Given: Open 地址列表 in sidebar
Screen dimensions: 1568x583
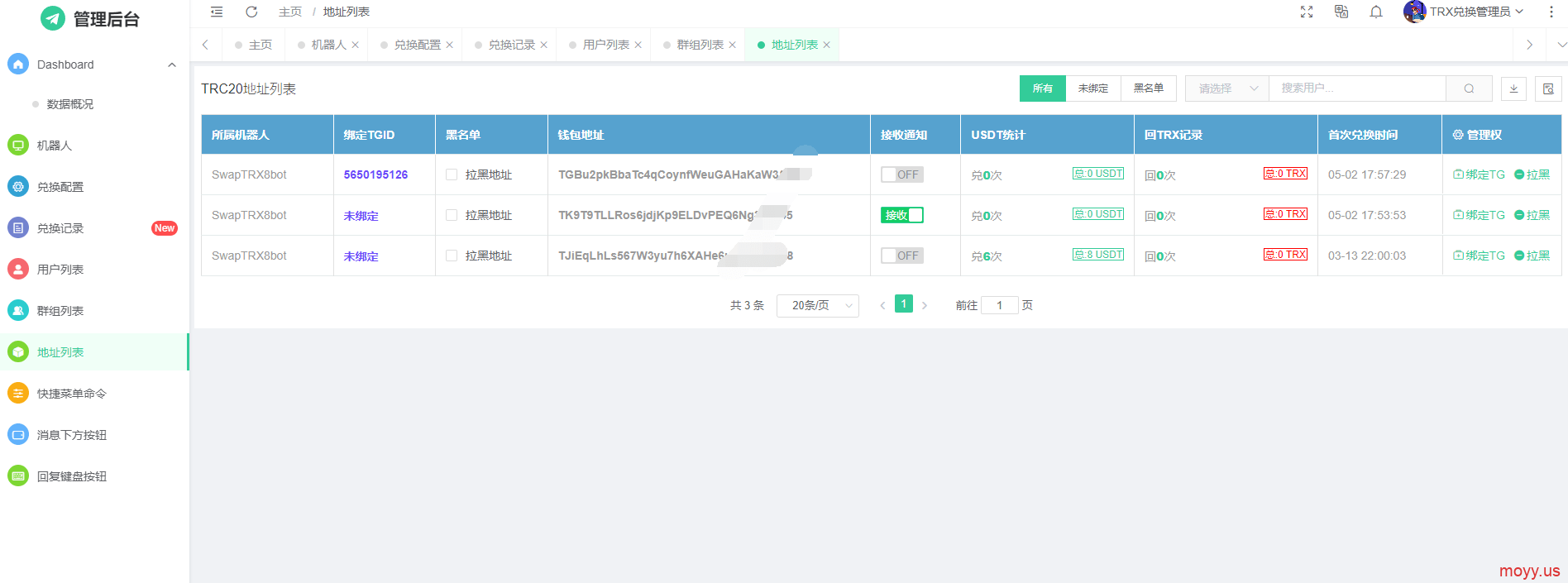Looking at the screenshot, I should 94,351.
